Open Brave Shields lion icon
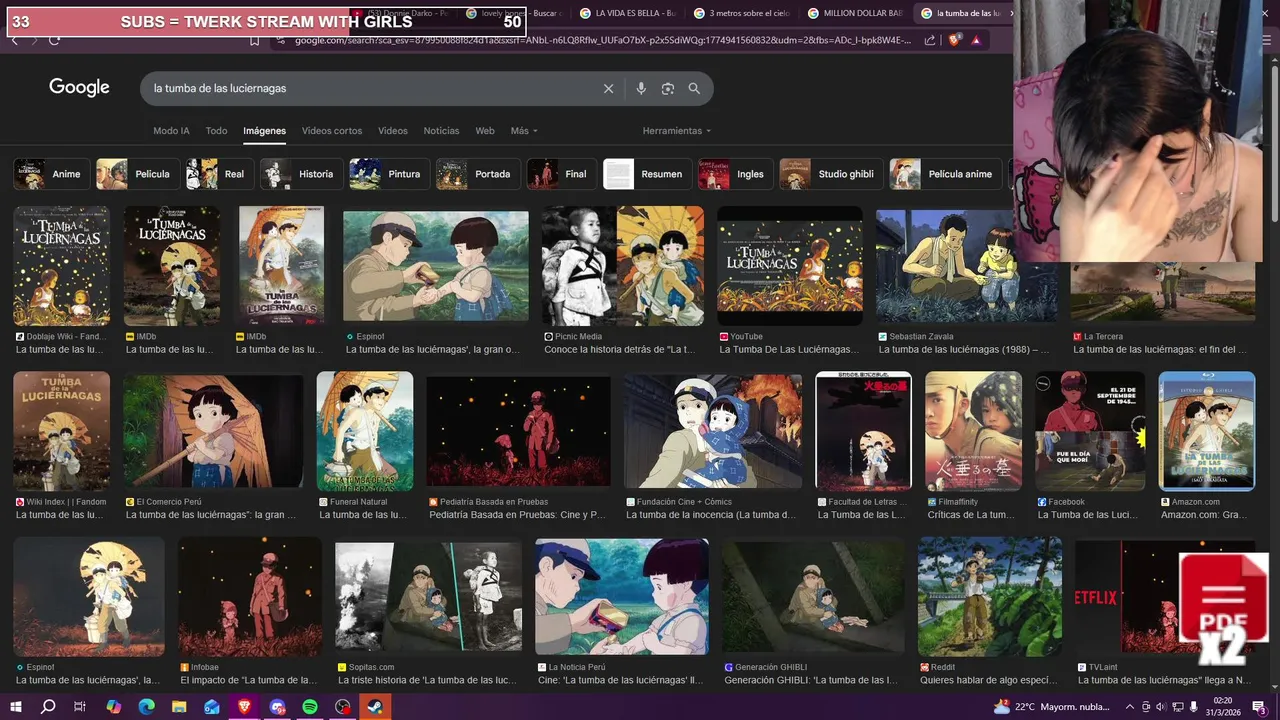The height and width of the screenshot is (720, 1280). (954, 40)
